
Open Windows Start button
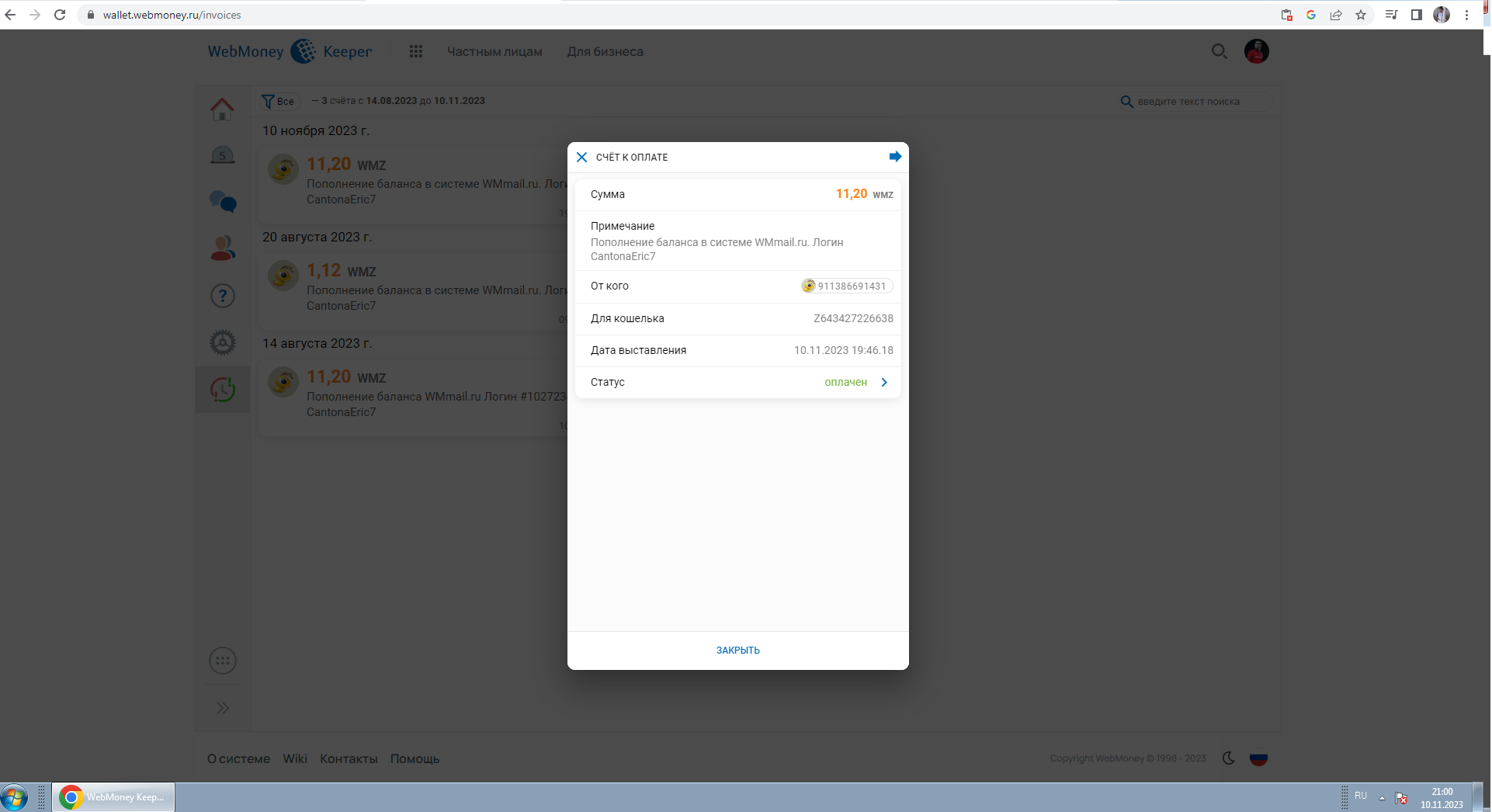14,797
